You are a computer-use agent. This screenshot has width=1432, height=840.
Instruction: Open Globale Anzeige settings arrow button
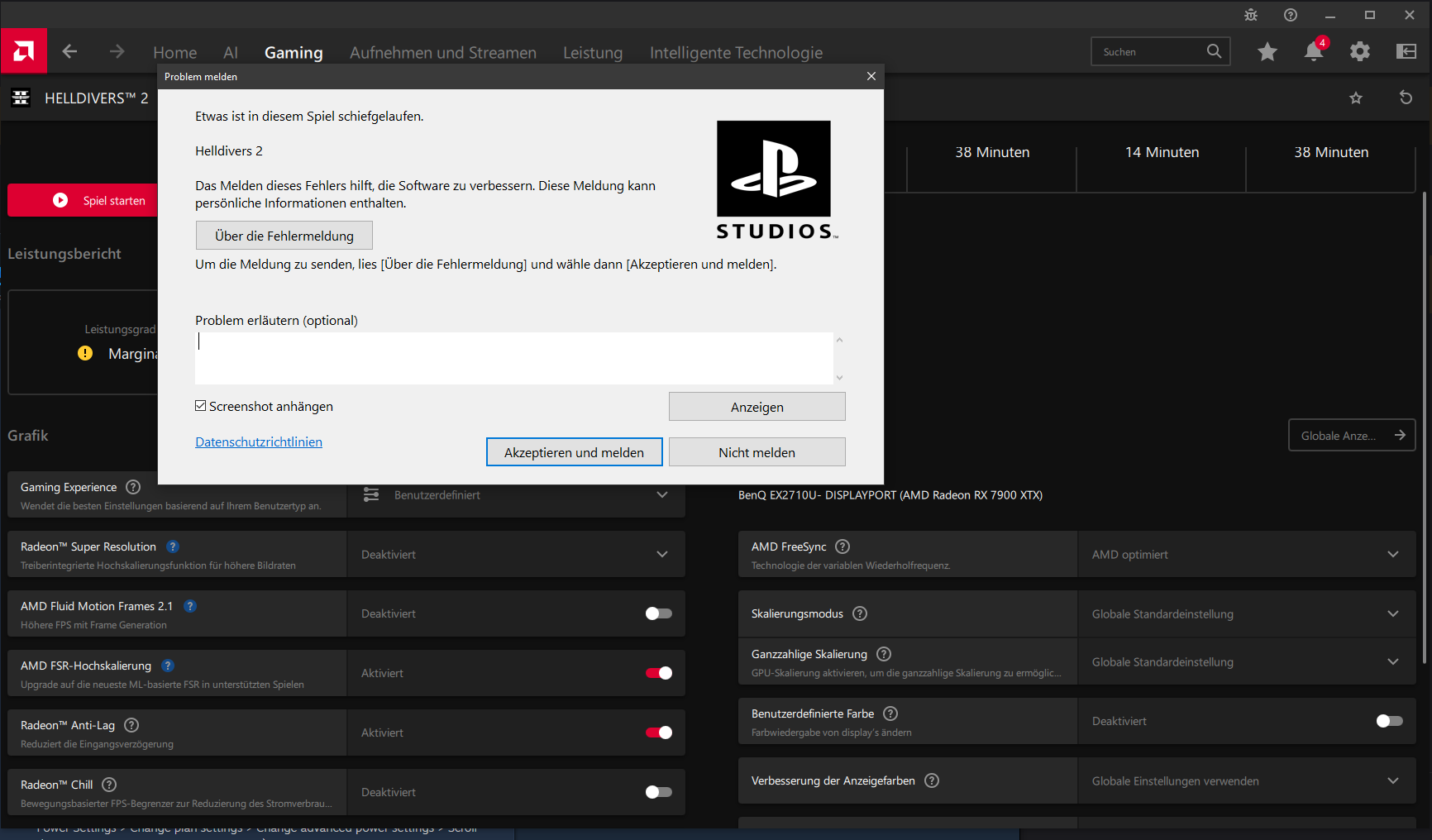coord(1352,435)
